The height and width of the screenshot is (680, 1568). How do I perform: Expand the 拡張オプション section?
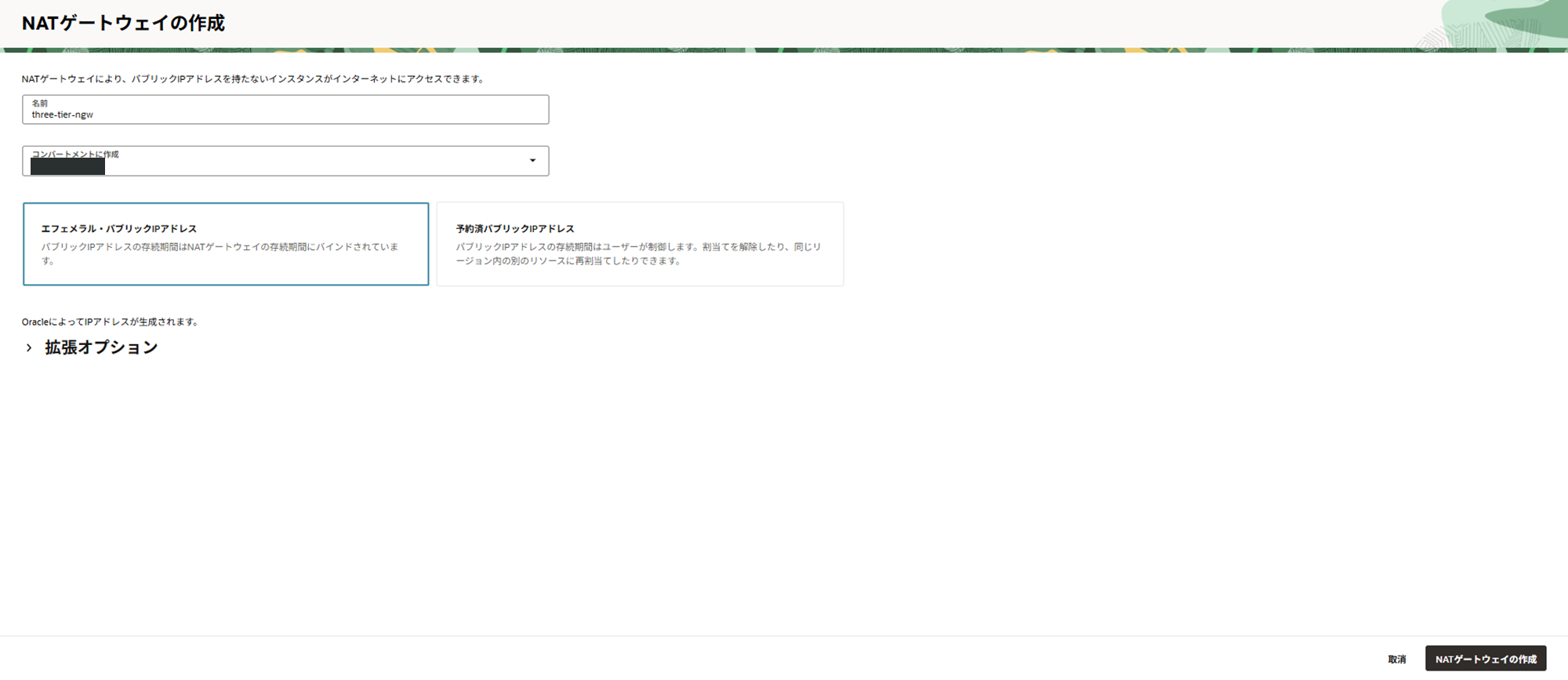(90, 347)
